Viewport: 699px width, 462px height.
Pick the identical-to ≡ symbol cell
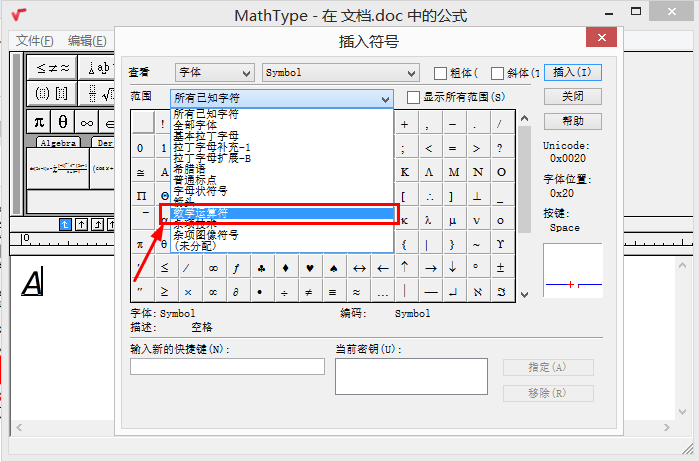coord(332,292)
